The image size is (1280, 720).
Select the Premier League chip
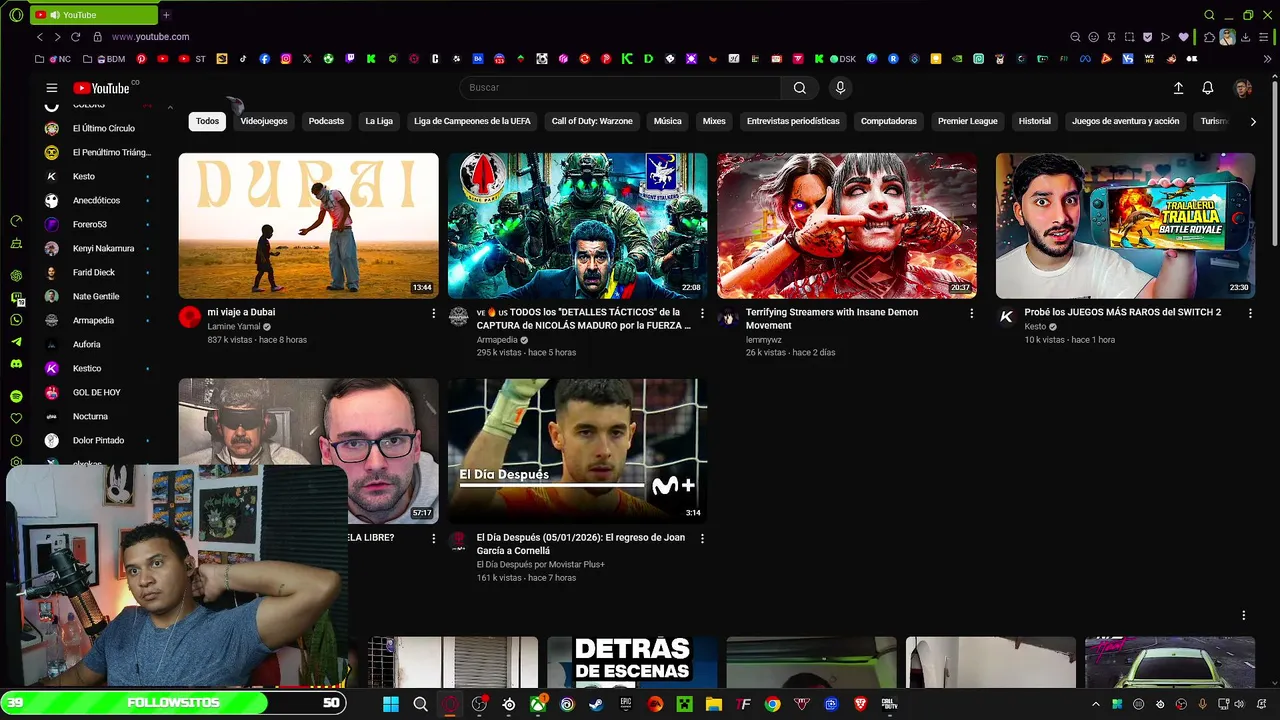pos(968,121)
